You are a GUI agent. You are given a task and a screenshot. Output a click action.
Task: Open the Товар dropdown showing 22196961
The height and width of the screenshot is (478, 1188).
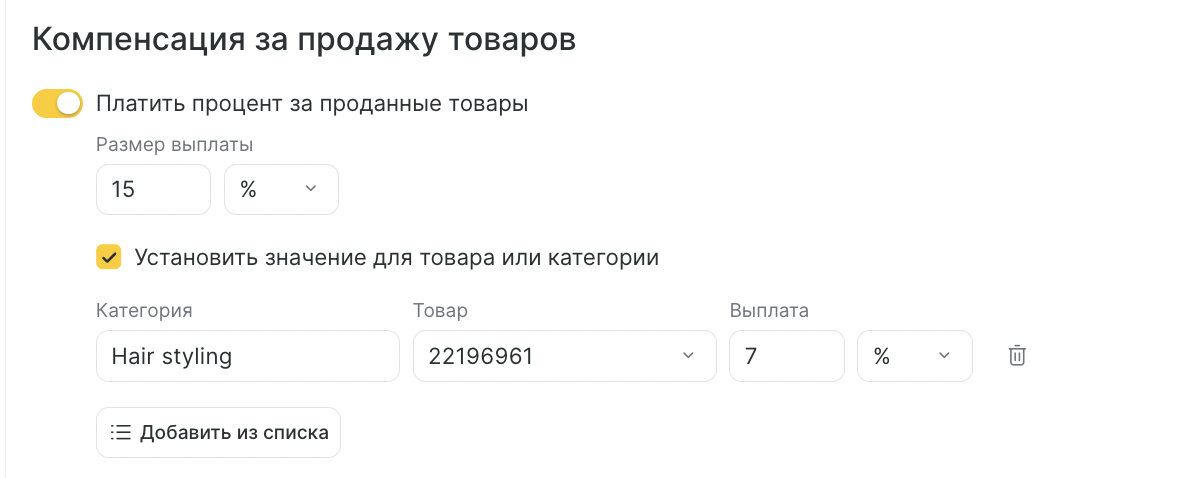[x=564, y=356]
